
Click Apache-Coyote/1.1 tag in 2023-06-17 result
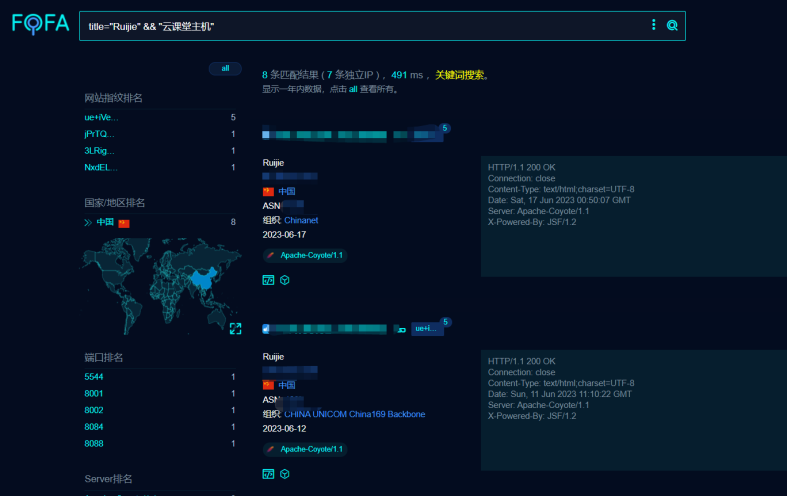[x=305, y=256]
